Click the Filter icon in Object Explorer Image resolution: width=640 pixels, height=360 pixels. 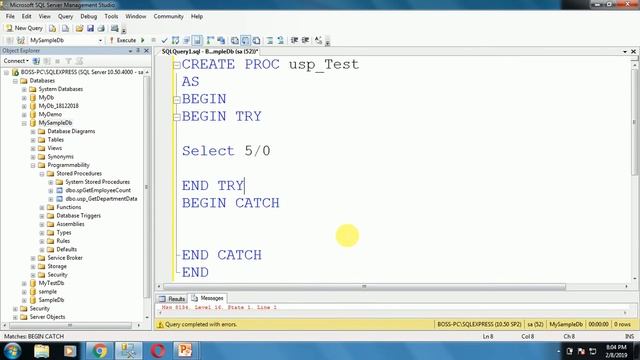[x=69, y=61]
